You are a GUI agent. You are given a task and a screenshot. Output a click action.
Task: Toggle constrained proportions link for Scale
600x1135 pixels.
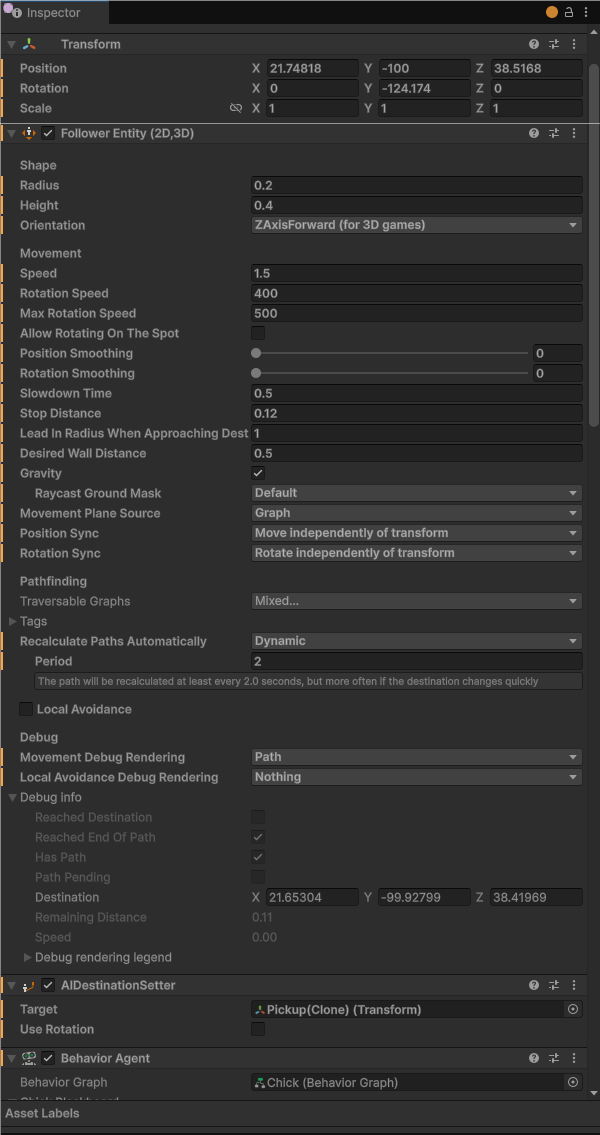click(236, 108)
